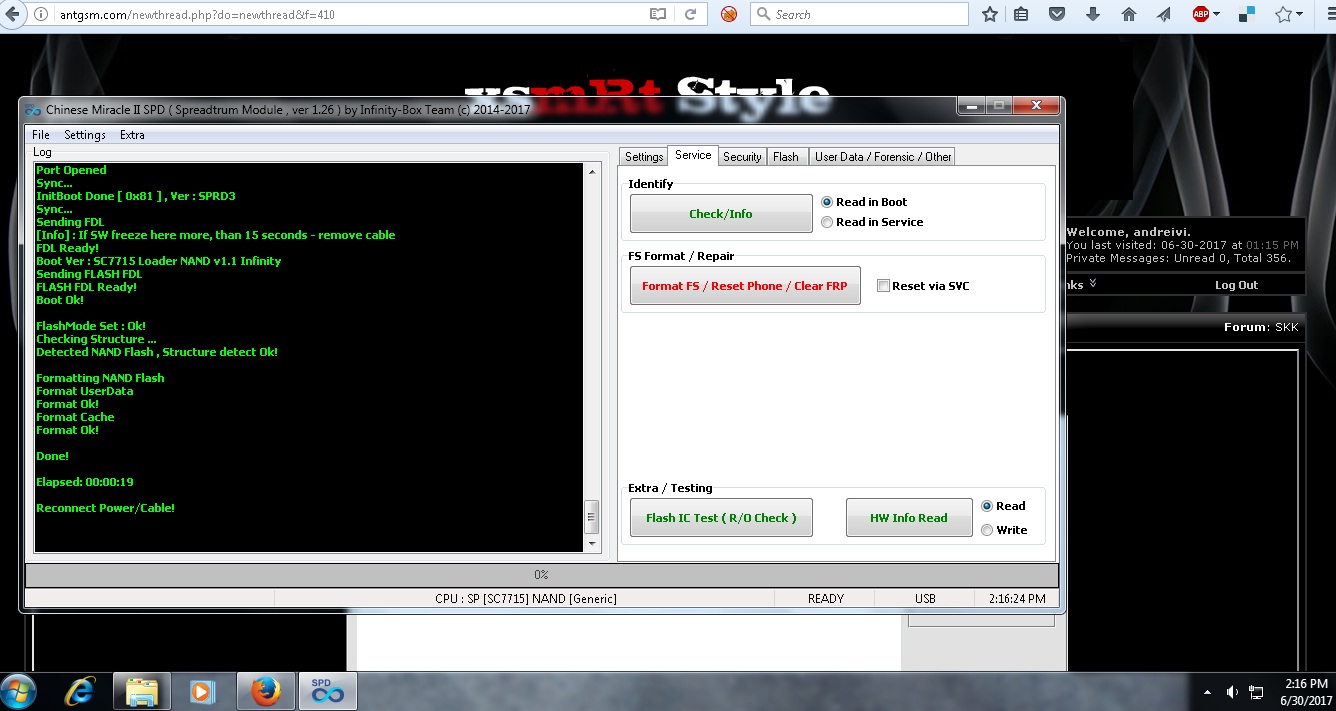Viewport: 1336px width, 711px height.
Task: Switch to the SPD Infinity app in taskbar
Action: [x=327, y=691]
